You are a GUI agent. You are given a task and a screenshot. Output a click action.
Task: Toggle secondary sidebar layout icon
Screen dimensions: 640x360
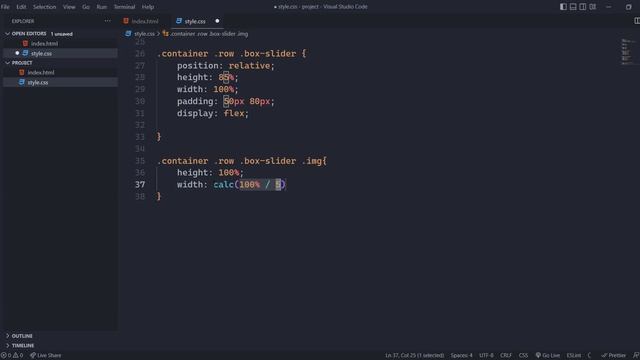pos(583,7)
